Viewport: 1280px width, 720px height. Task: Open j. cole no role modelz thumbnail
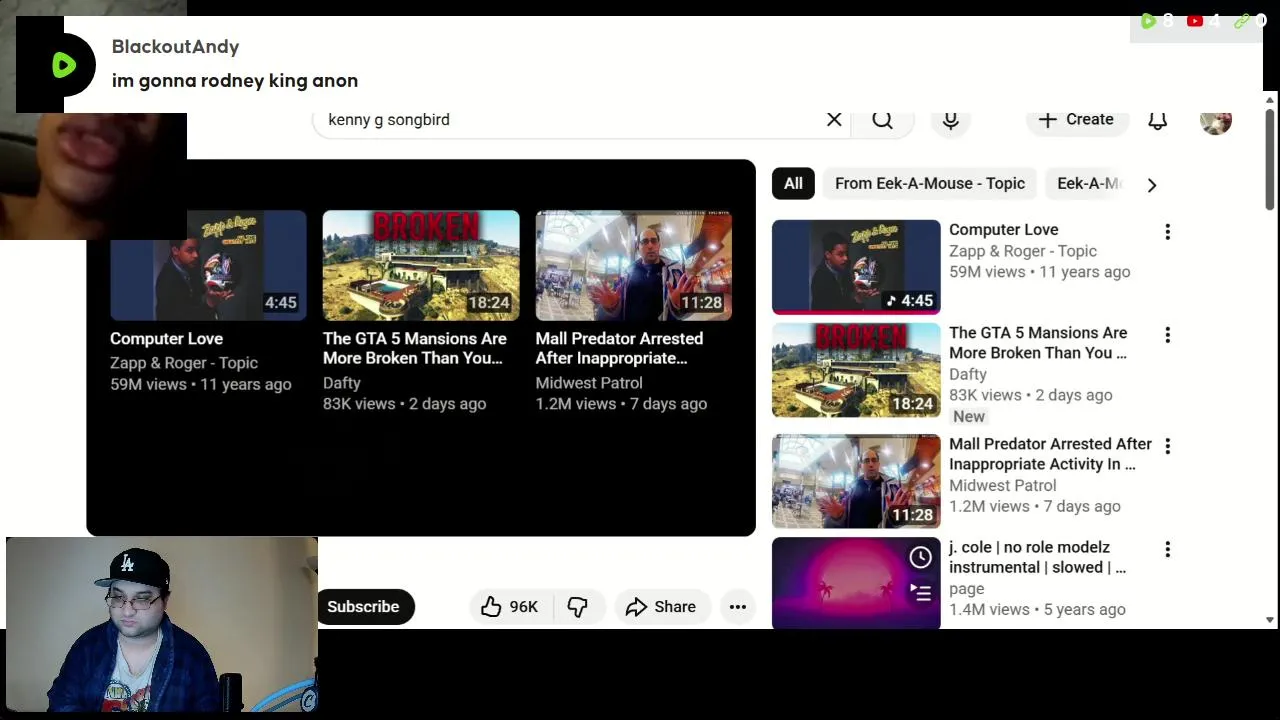pyautogui.click(x=856, y=584)
